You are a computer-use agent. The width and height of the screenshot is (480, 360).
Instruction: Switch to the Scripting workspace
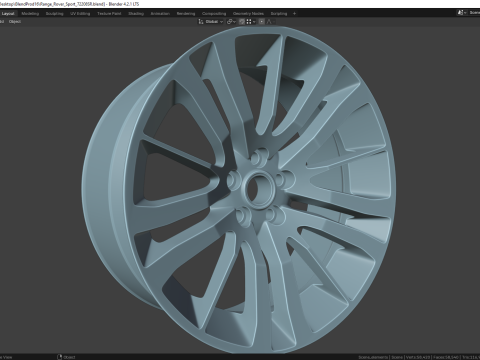pos(279,14)
